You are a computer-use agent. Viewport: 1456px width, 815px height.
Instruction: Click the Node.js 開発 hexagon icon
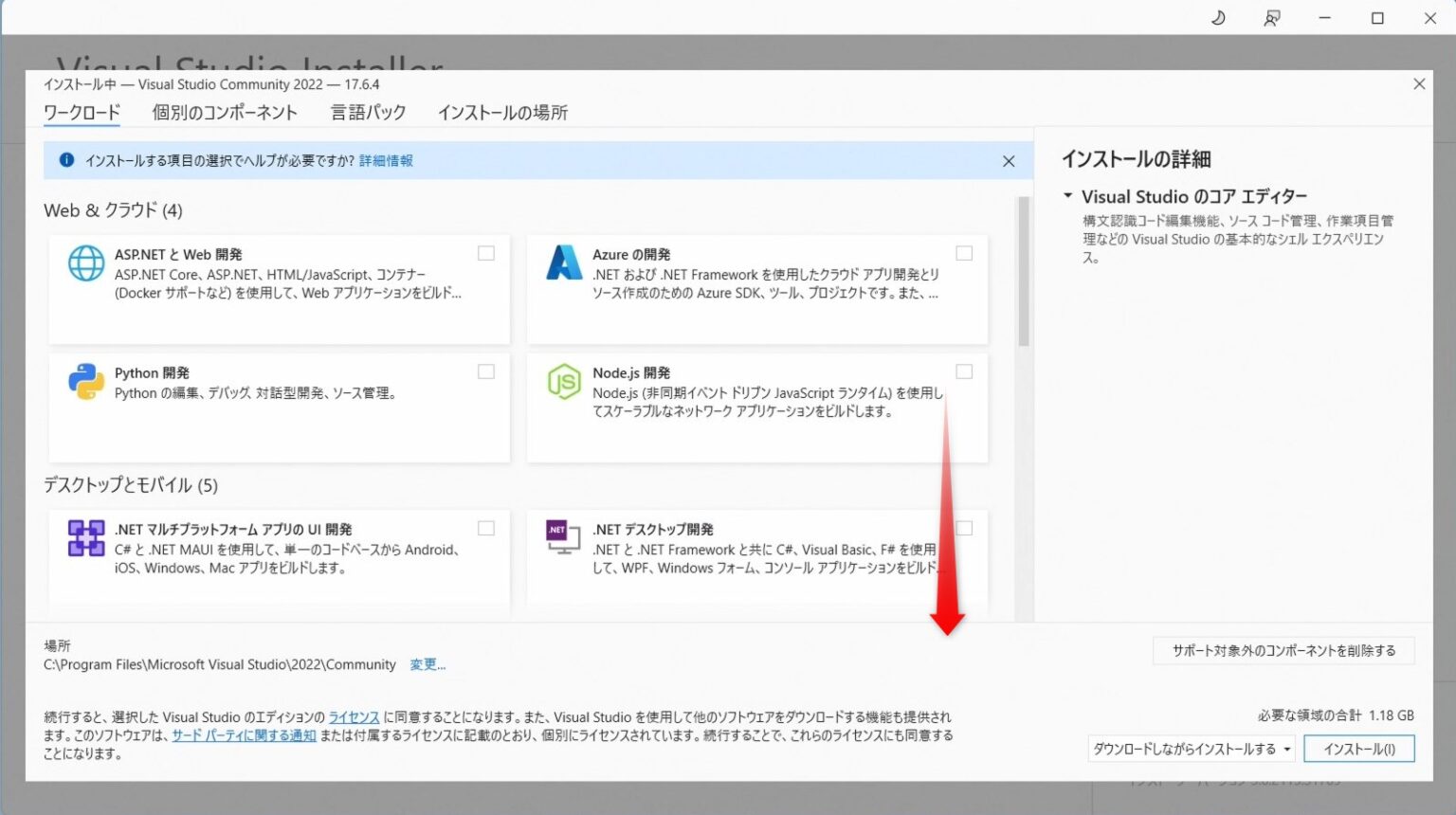[564, 382]
